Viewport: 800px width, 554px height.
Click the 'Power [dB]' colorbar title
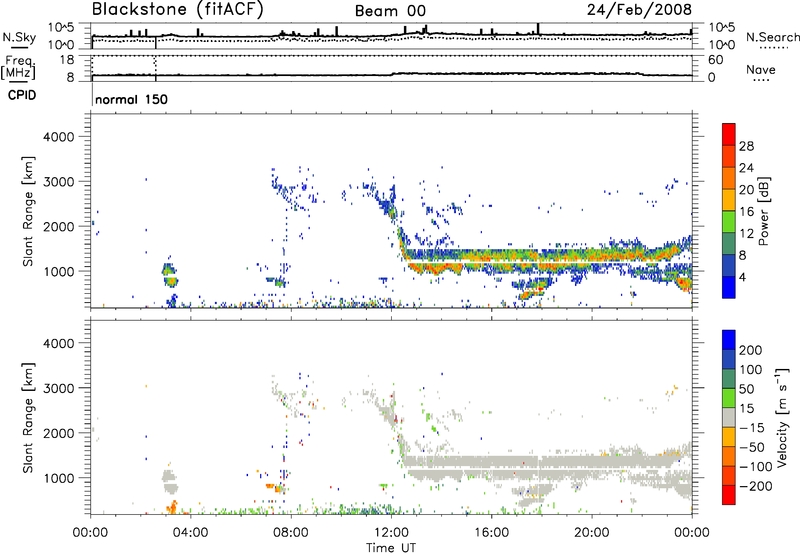tap(763, 211)
